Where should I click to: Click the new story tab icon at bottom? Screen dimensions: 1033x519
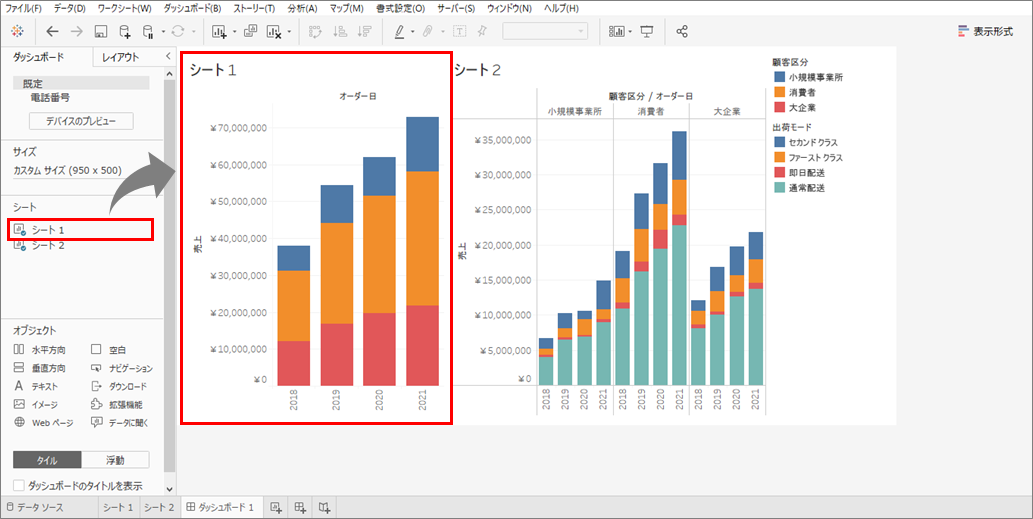(324, 507)
